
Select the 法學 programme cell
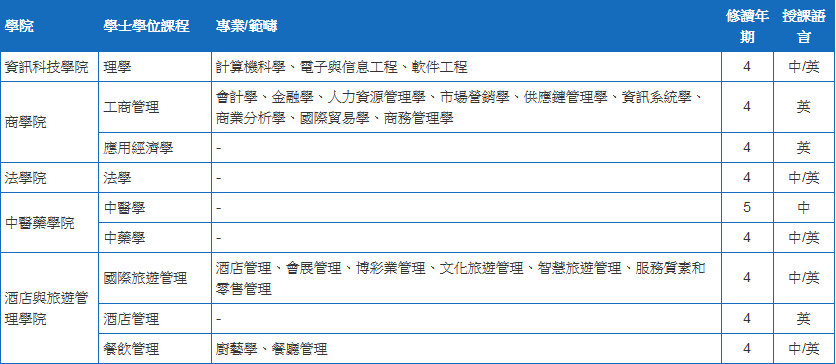pos(155,177)
